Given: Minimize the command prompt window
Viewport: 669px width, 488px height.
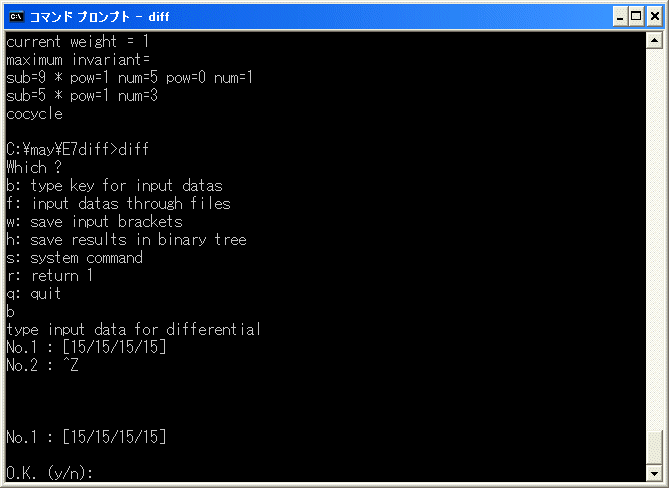Looking at the screenshot, I should point(620,17).
